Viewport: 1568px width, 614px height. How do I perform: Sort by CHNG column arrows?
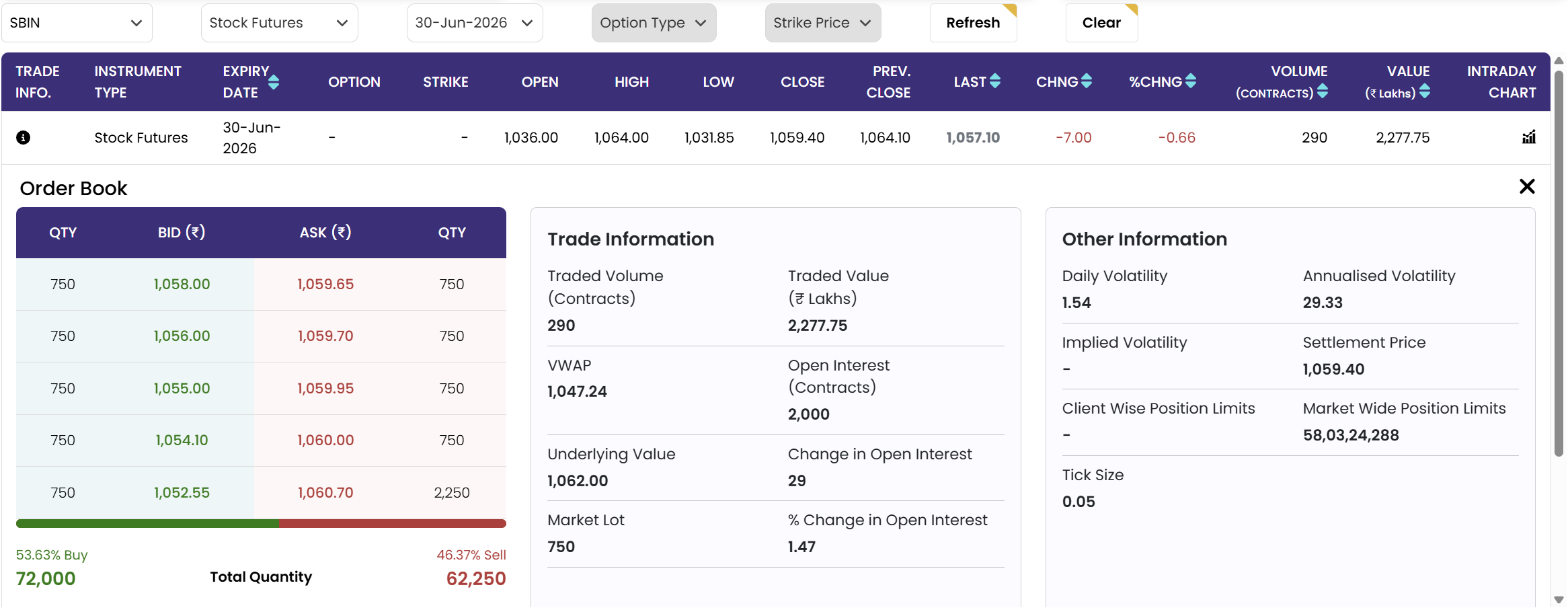(1086, 81)
